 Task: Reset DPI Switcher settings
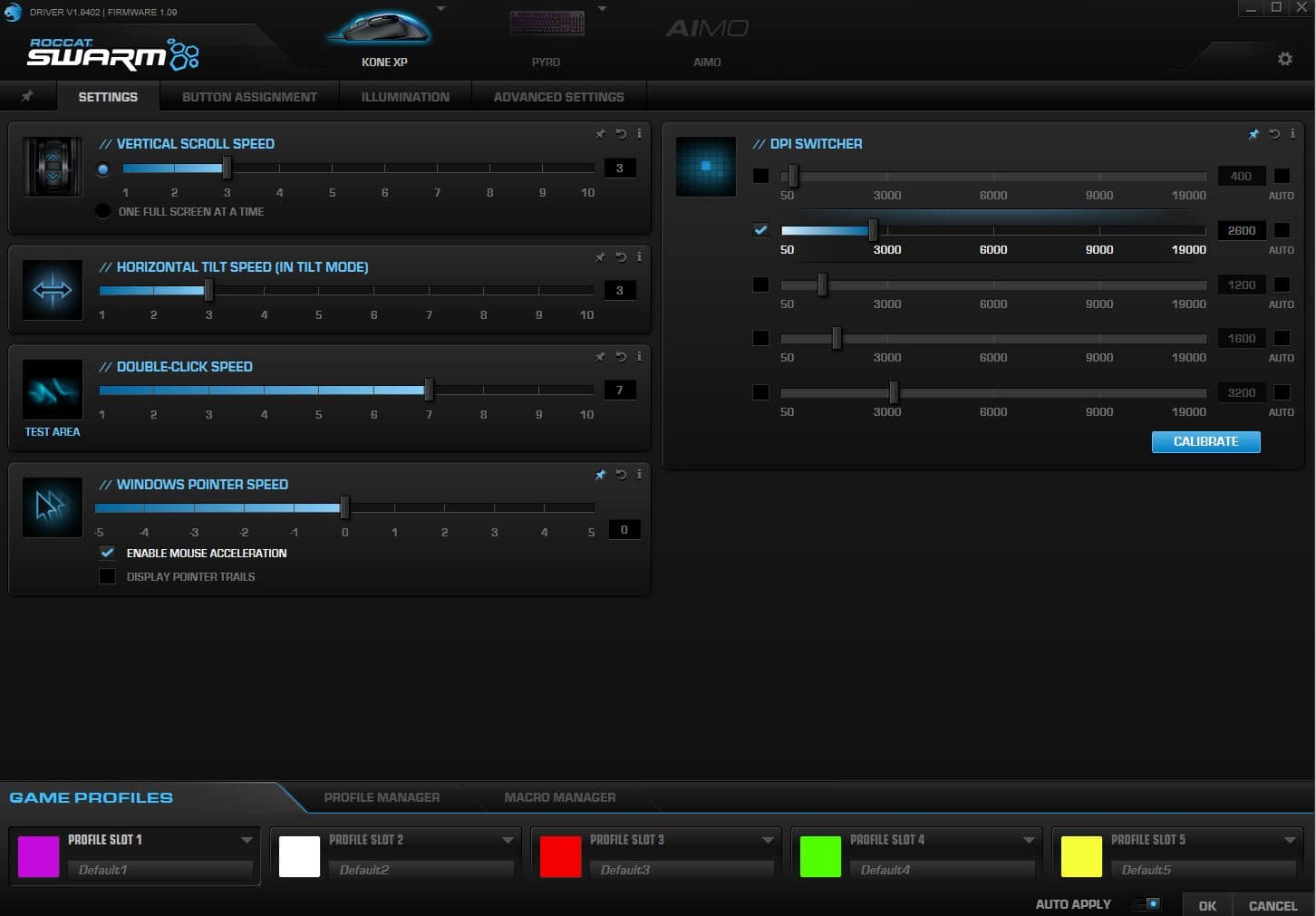[x=1274, y=133]
